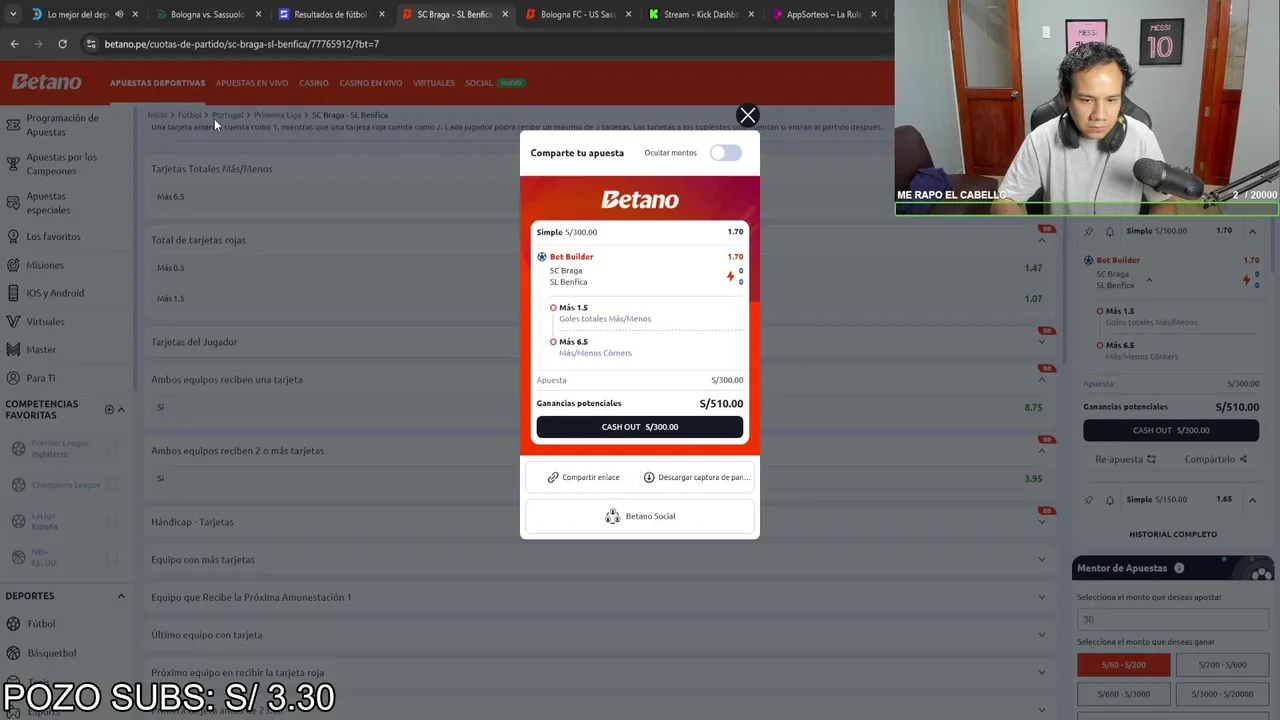Pin the Simple S/150.00 bet
1280x720 pixels.
[1089, 500]
